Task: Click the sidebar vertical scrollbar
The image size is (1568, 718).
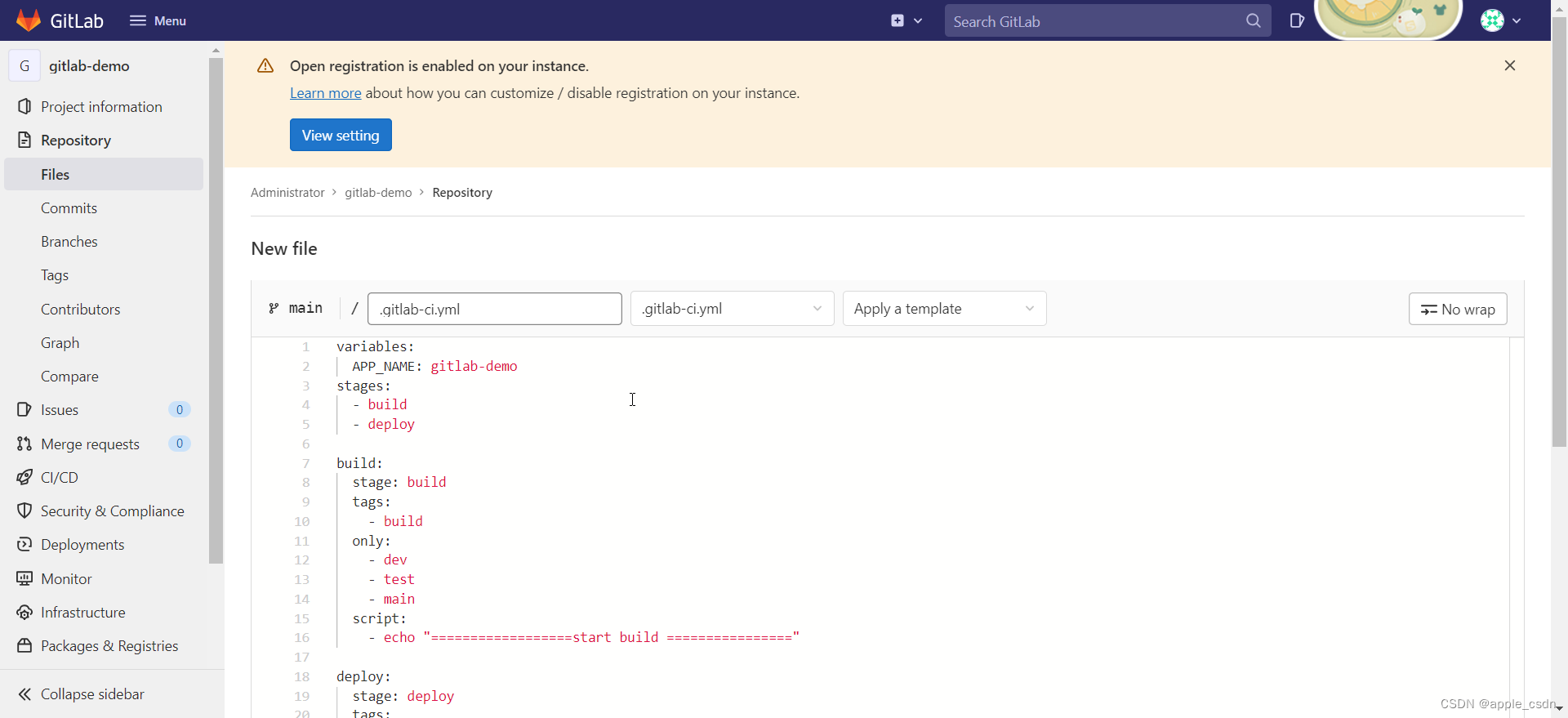Action: (216, 310)
